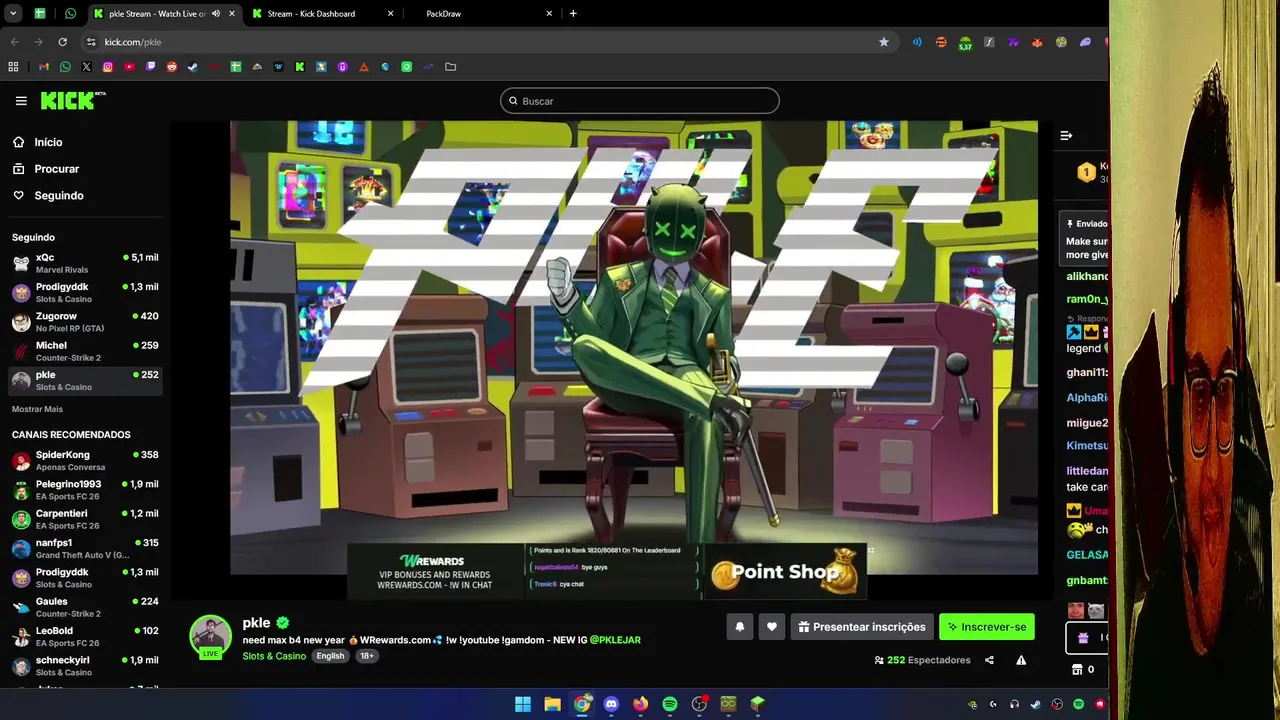Open WhatsApp bookmark in bookmarks bar

point(65,67)
